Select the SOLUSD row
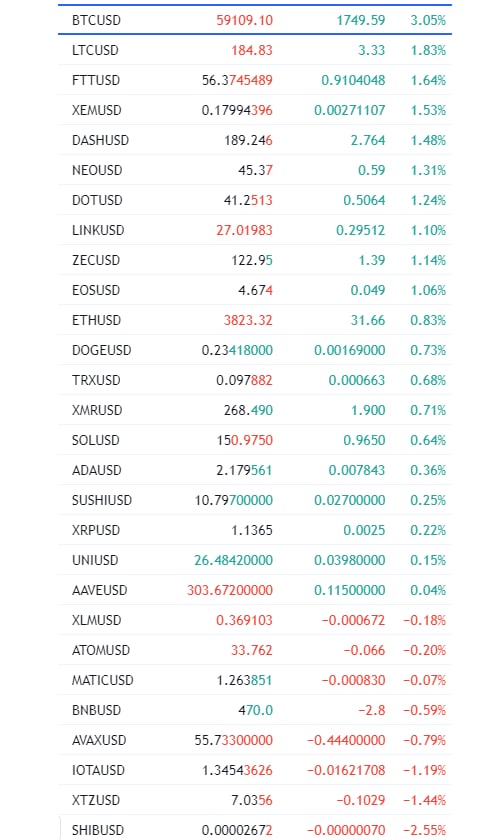The image size is (500, 840). point(255,440)
